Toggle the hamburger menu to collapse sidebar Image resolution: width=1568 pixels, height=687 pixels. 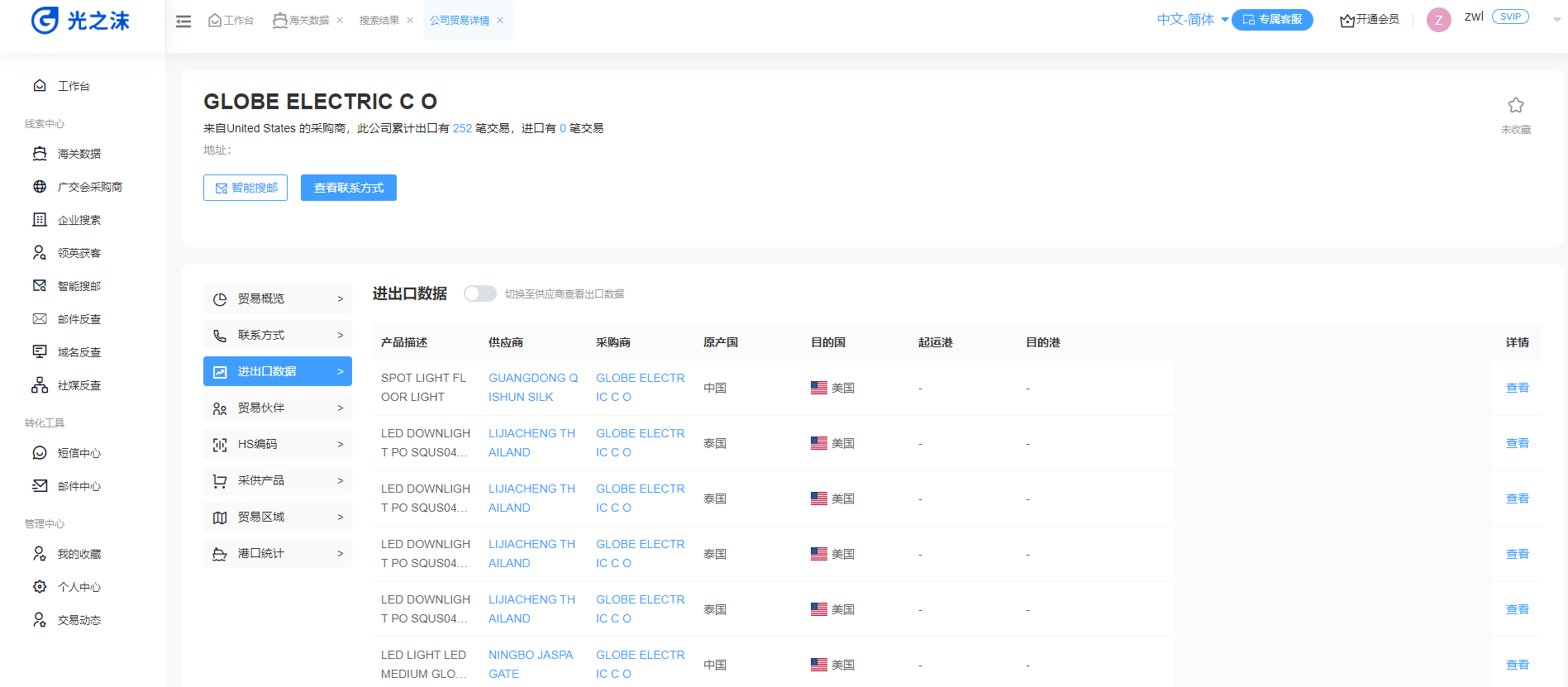pos(183,21)
